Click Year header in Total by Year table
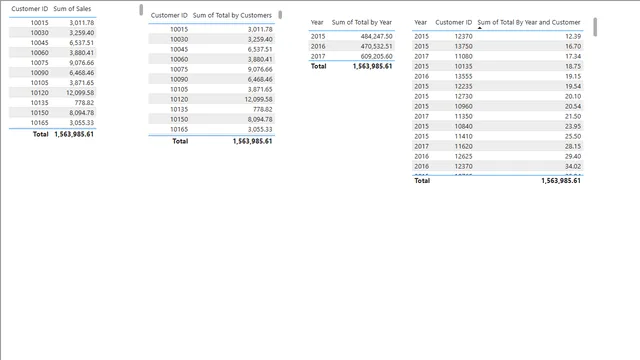Image resolution: width=640 pixels, height=360 pixels. (x=317, y=22)
